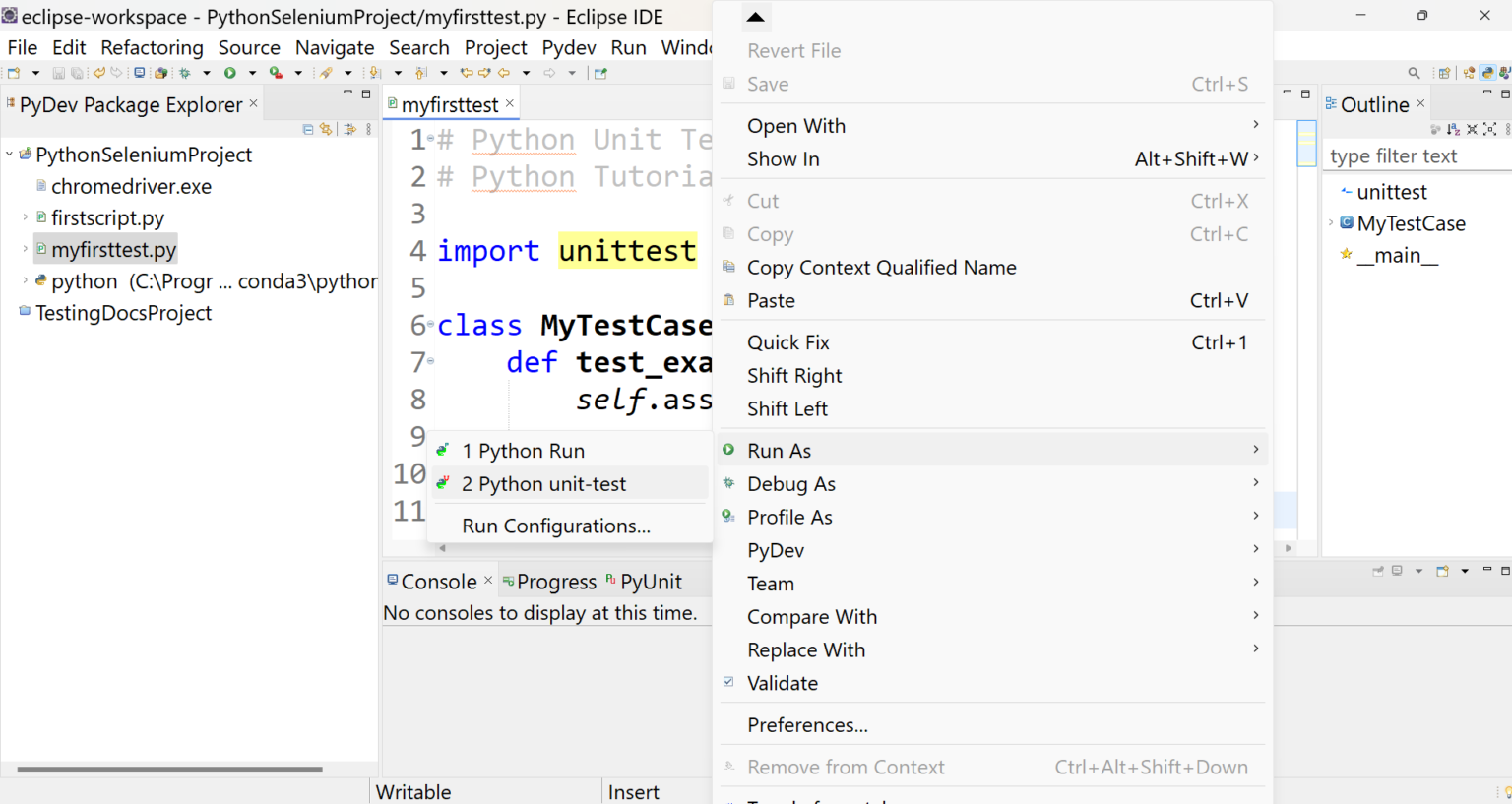Screen dimensions: 1512x804
Task: Select Paste in the context menu
Action: pos(992,300)
